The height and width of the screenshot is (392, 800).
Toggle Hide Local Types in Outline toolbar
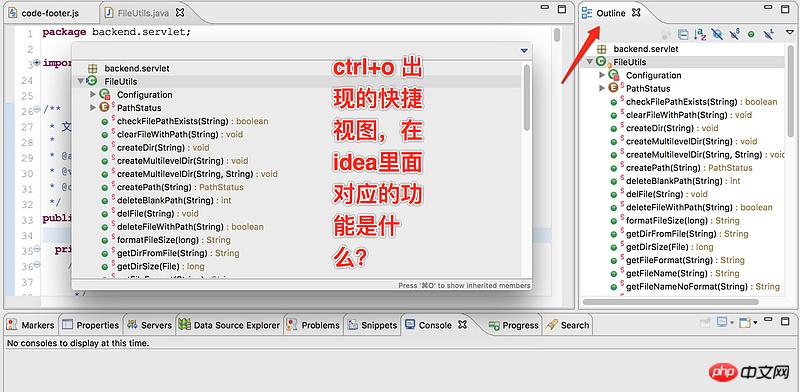pos(769,34)
